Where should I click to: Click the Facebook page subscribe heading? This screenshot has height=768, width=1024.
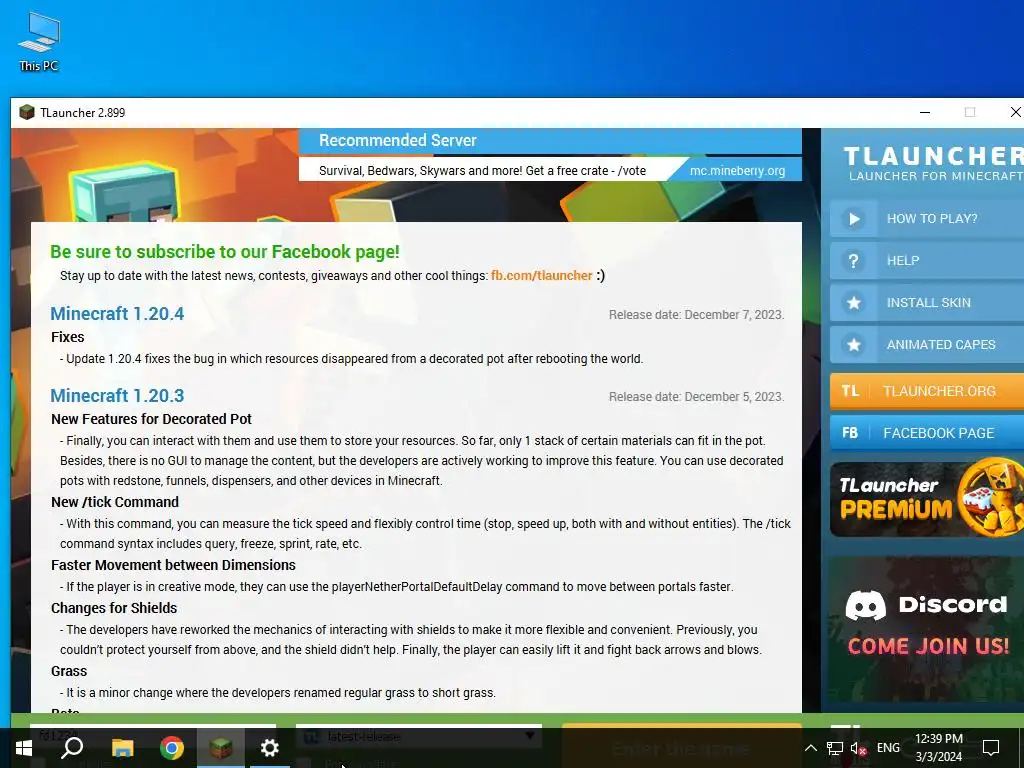click(x=225, y=252)
